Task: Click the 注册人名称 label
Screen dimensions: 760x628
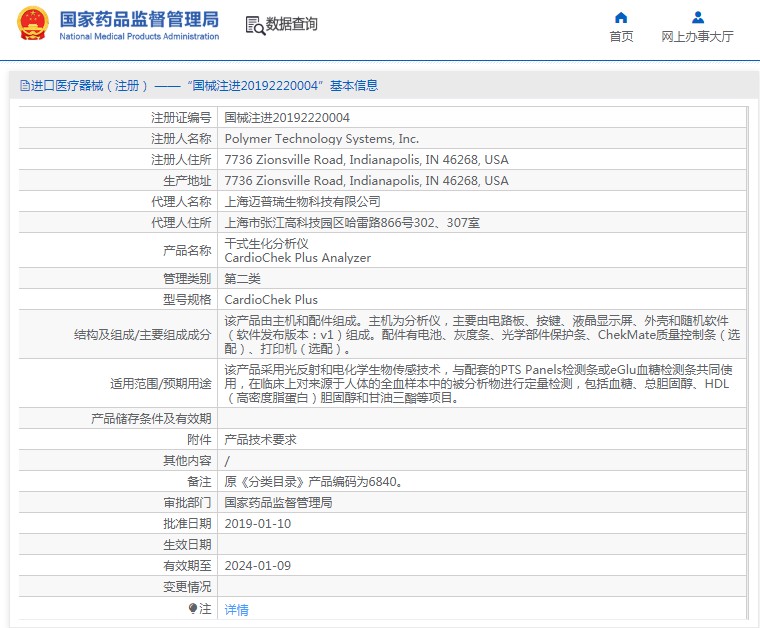Action: [x=181, y=139]
